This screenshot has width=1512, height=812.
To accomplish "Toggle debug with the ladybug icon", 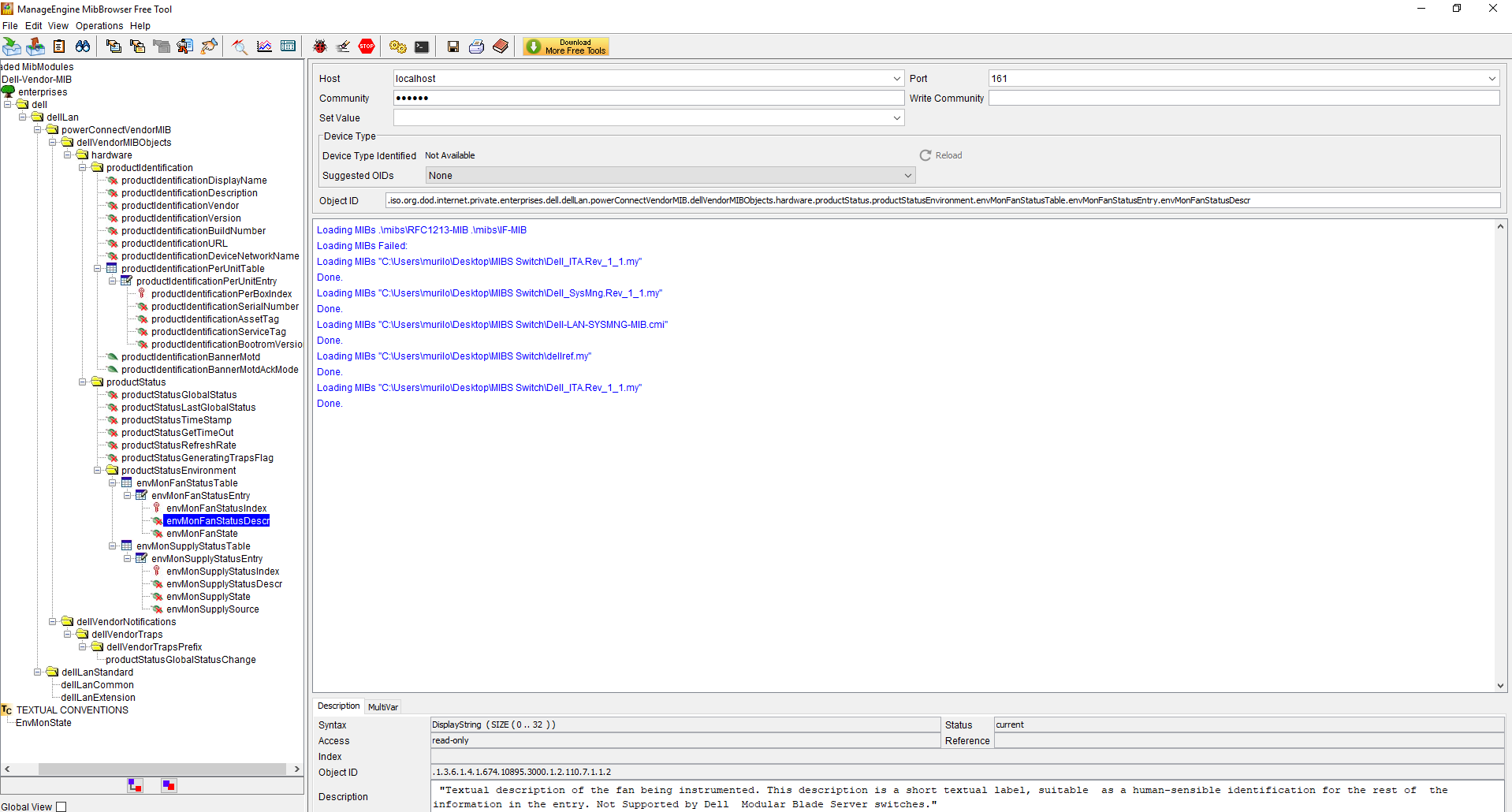I will 319,47.
